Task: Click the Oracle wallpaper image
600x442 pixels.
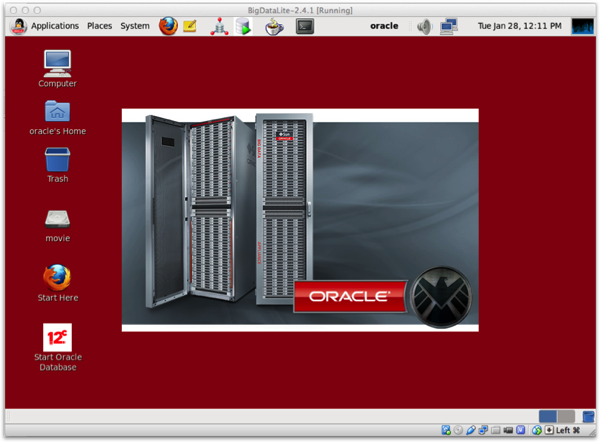Action: click(x=300, y=220)
